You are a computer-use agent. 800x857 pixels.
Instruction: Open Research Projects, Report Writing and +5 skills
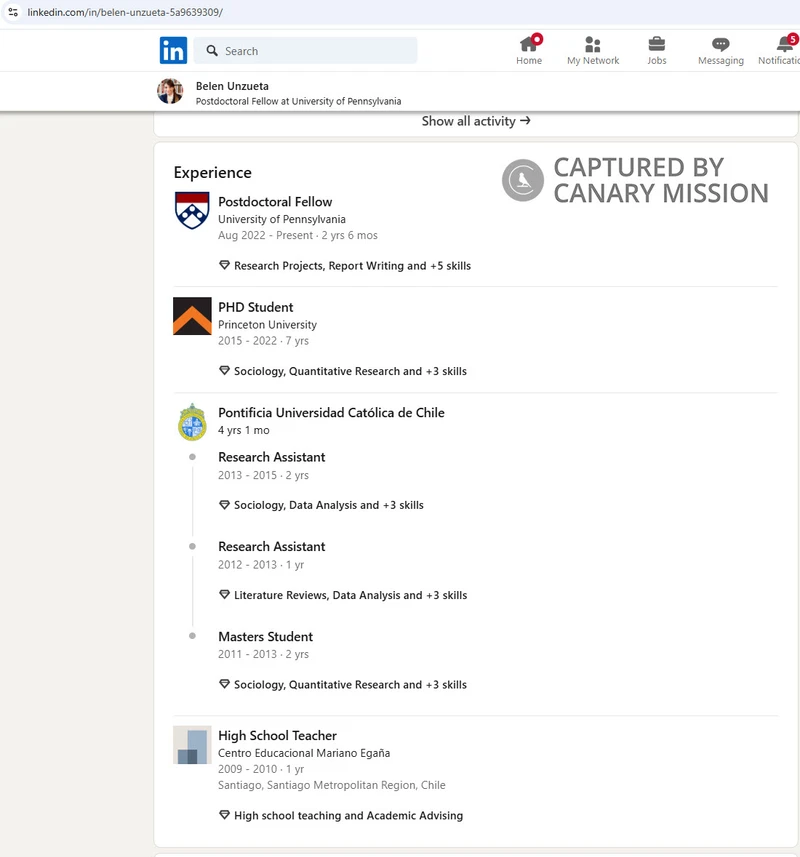point(352,266)
